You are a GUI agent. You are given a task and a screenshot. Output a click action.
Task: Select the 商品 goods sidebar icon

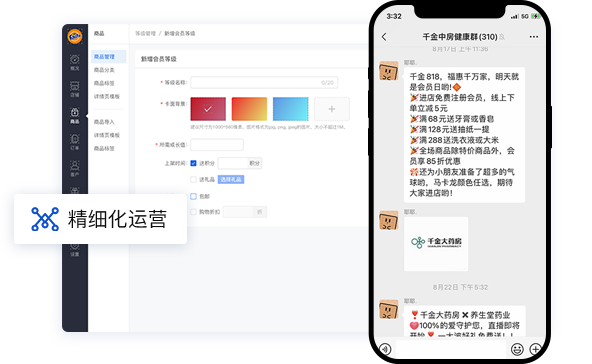[75, 116]
